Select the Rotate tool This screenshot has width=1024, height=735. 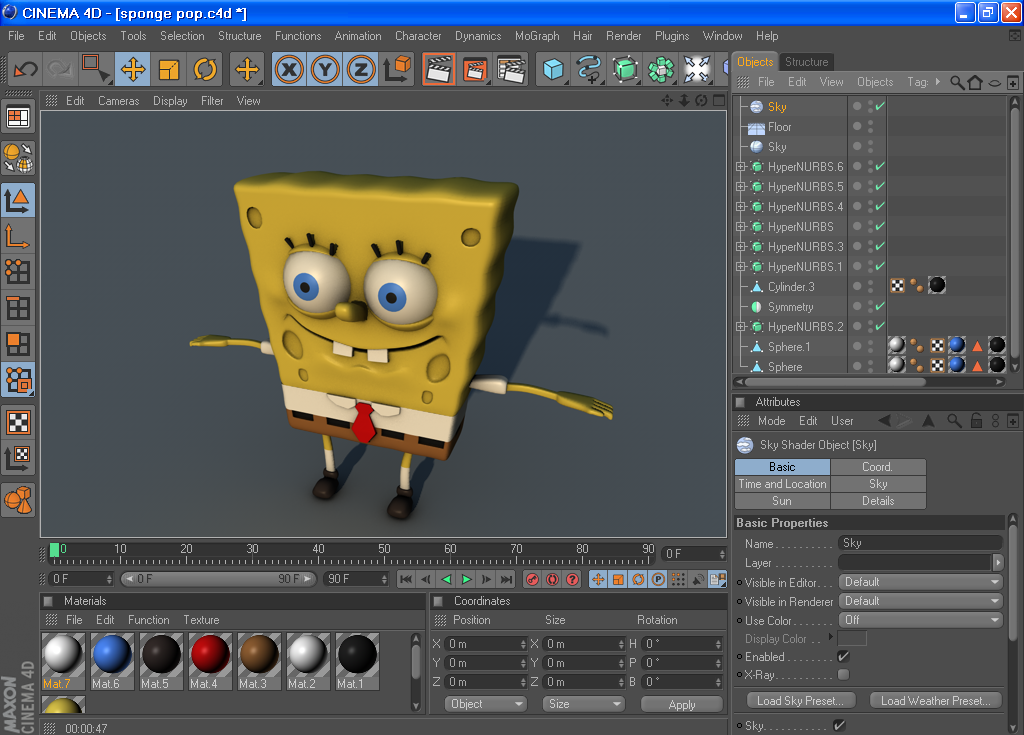pos(205,69)
